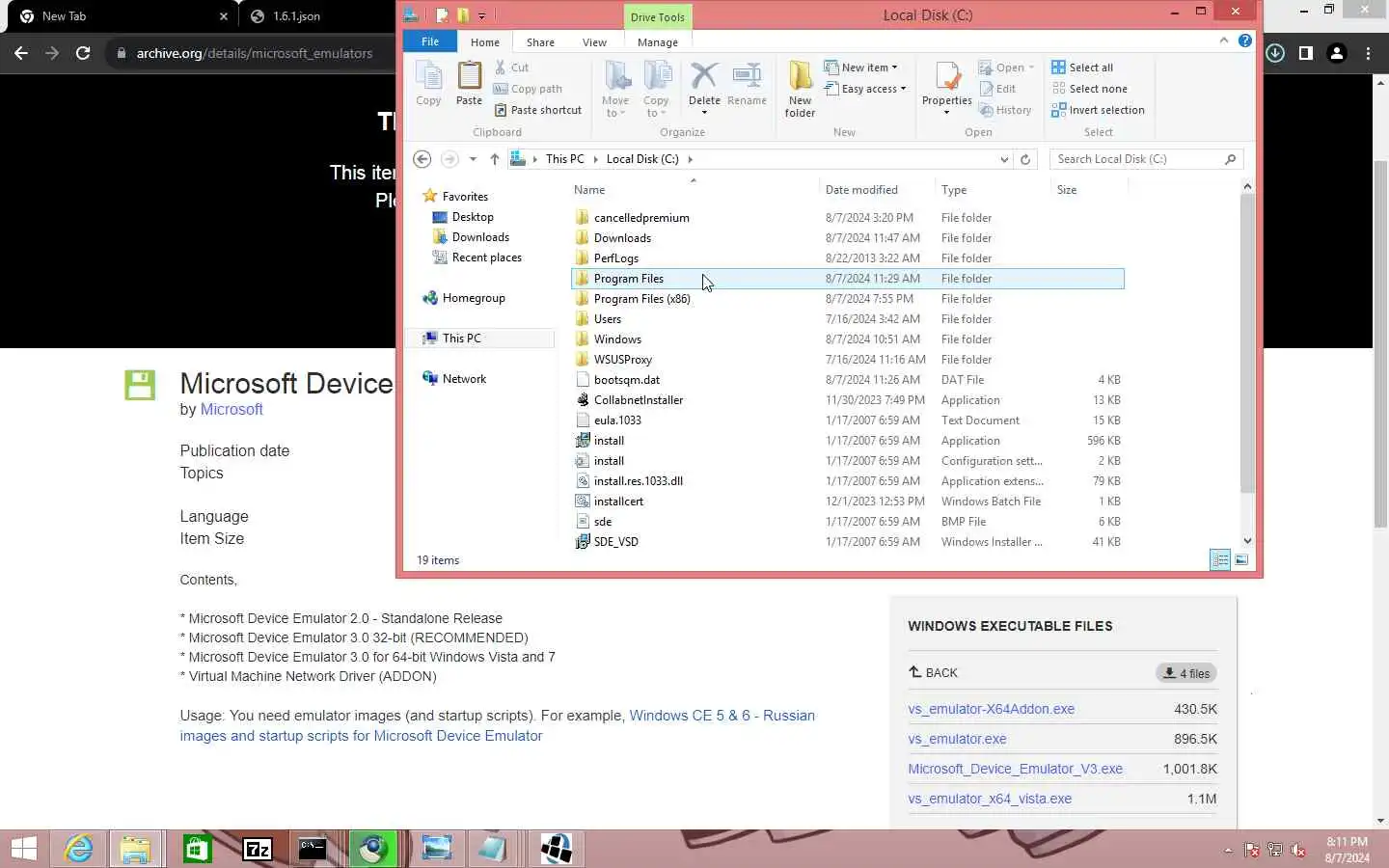
Task: Switch to large icons view button
Action: pos(1241,560)
